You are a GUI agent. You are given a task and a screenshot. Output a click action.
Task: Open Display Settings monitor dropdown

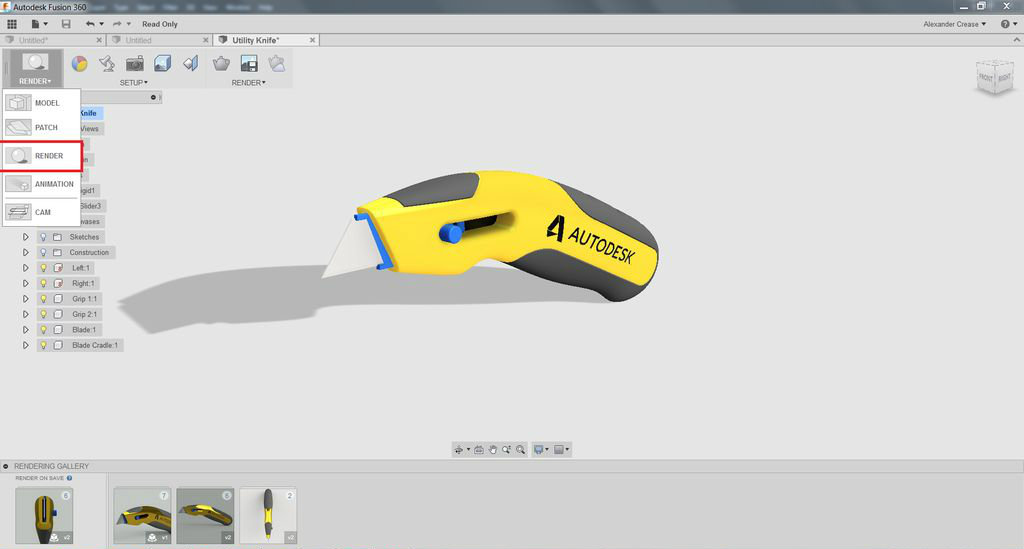(540, 450)
